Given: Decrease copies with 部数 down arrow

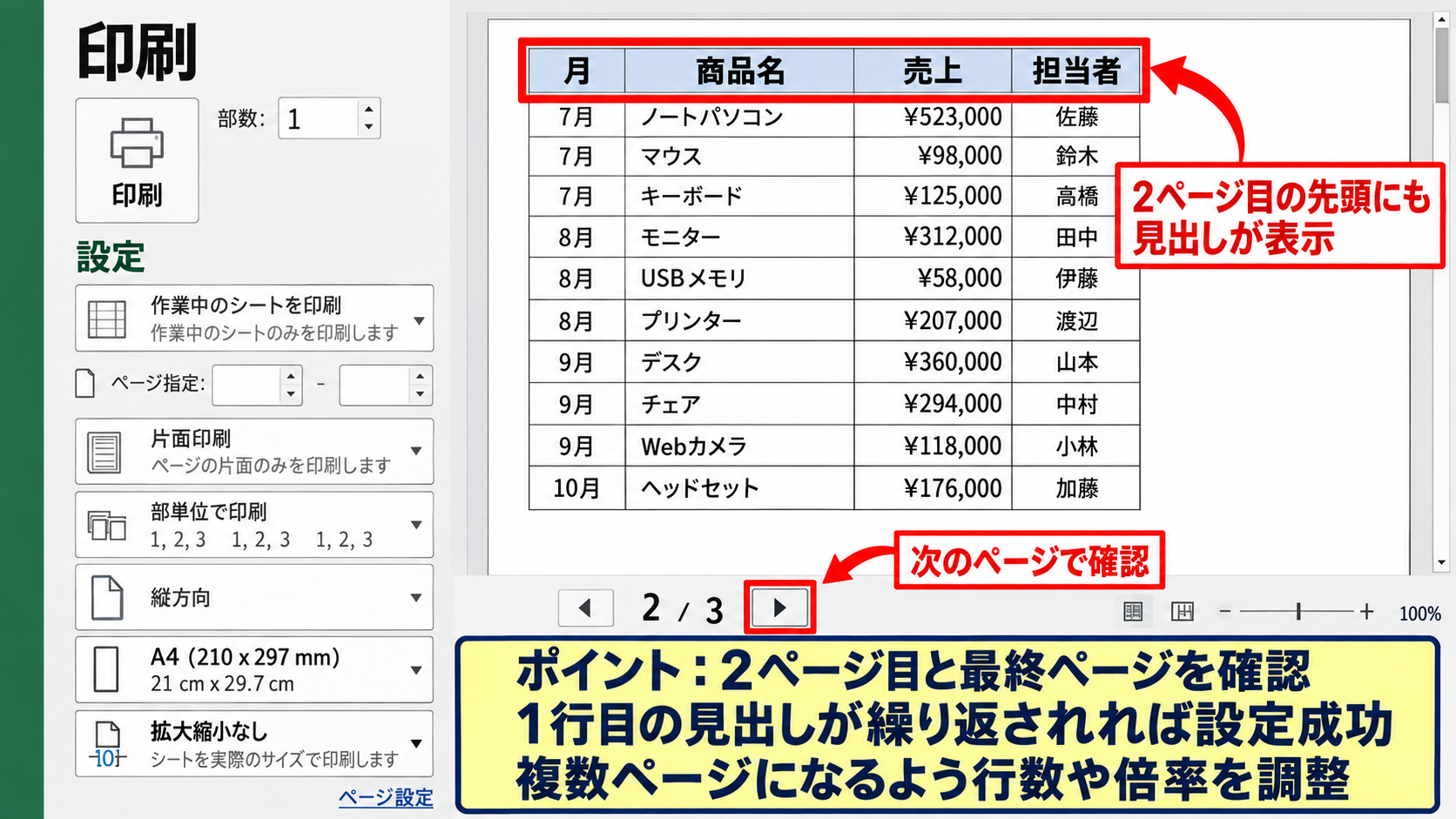Looking at the screenshot, I should point(369,127).
